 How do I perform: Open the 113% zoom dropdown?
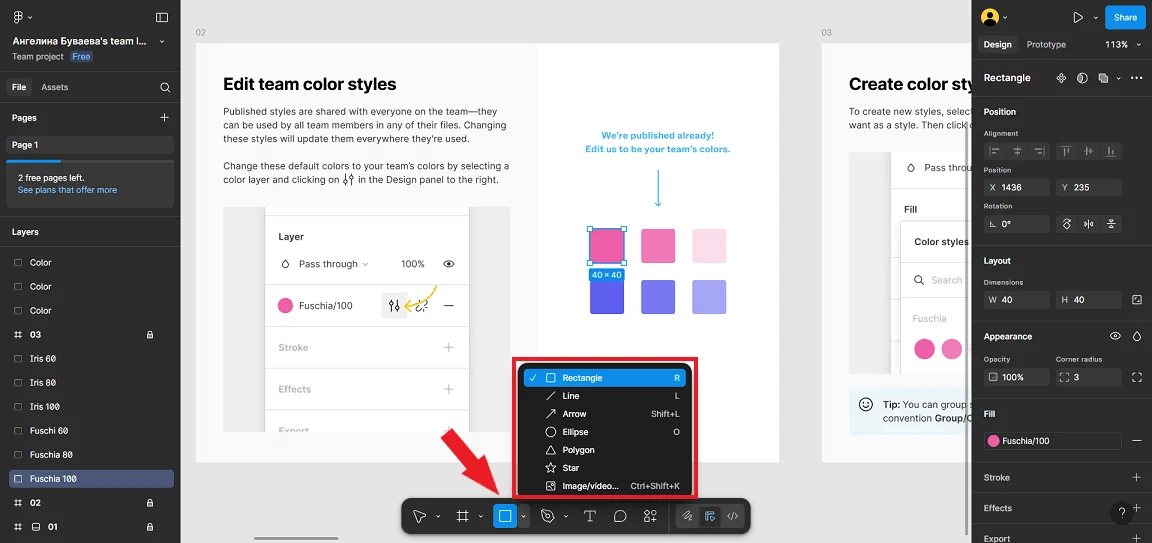1122,45
